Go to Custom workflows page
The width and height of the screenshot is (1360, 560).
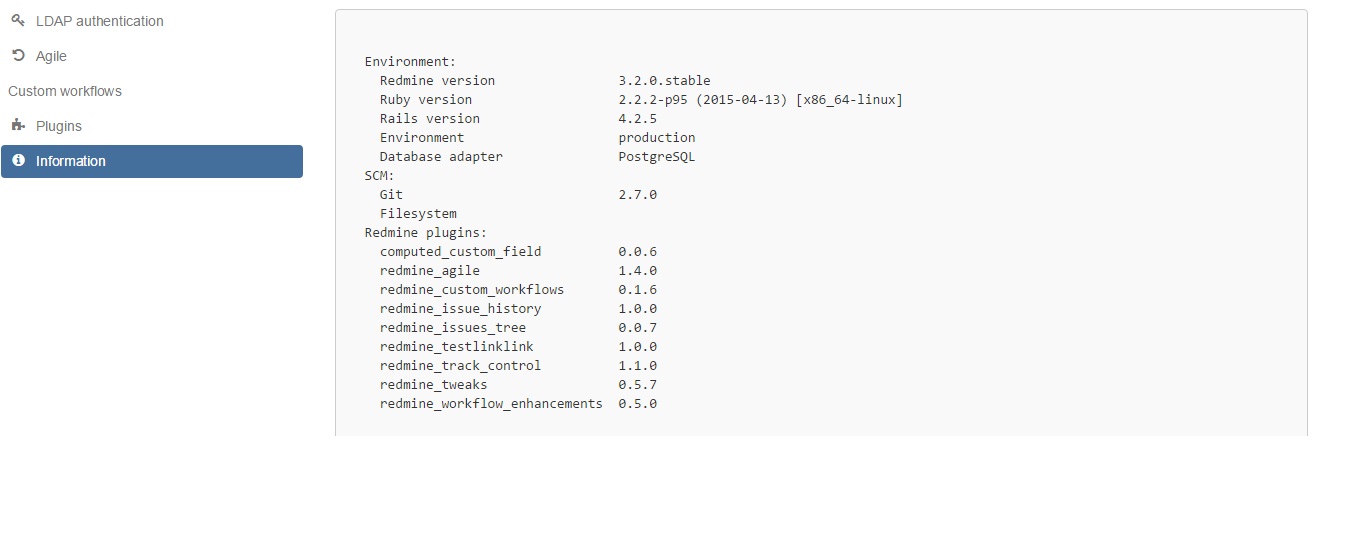65,91
